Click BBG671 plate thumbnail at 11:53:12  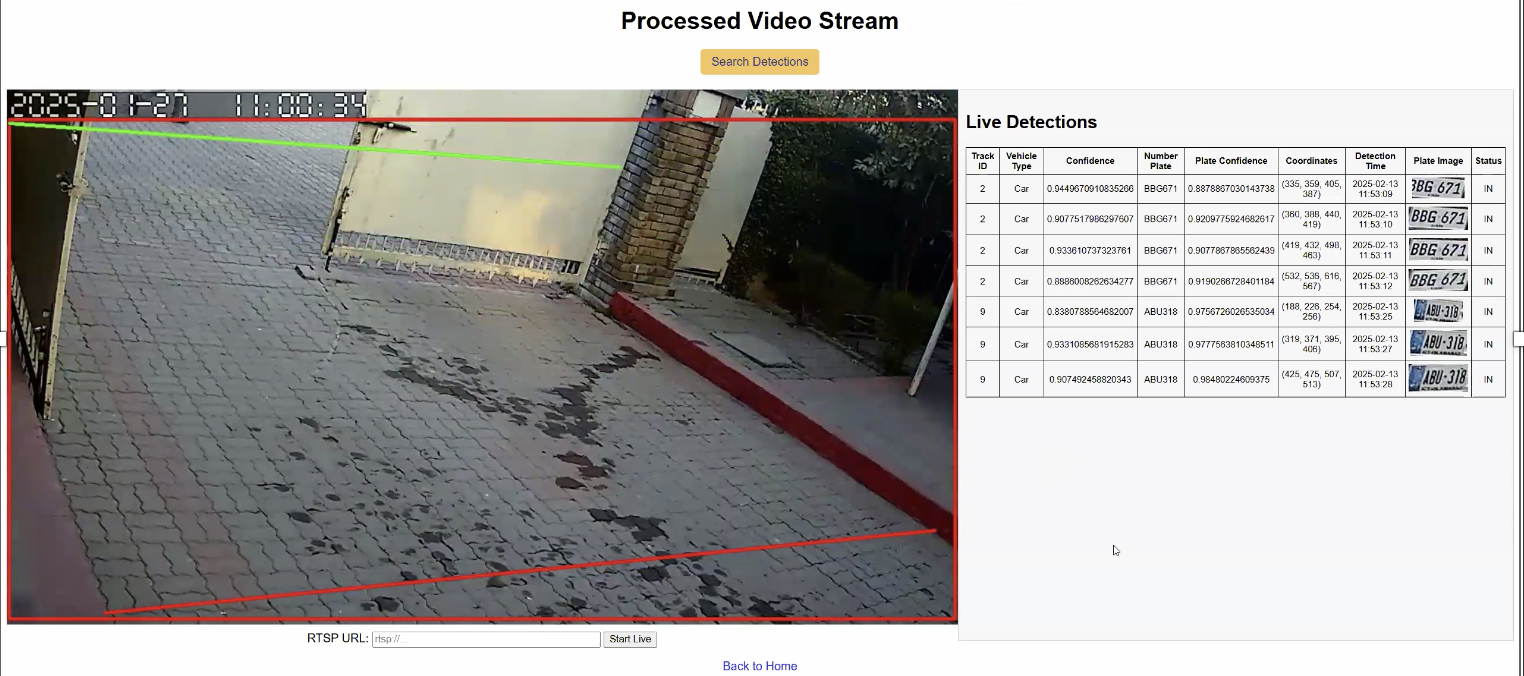pos(1437,280)
